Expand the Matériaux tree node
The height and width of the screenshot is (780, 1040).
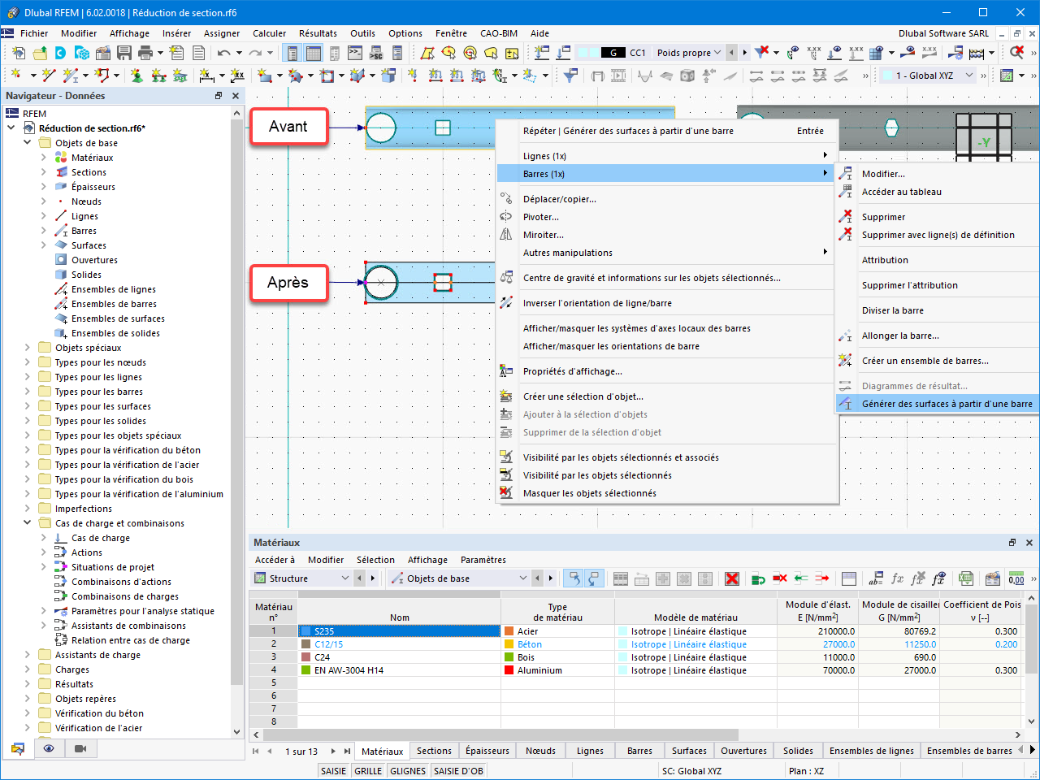[44, 157]
